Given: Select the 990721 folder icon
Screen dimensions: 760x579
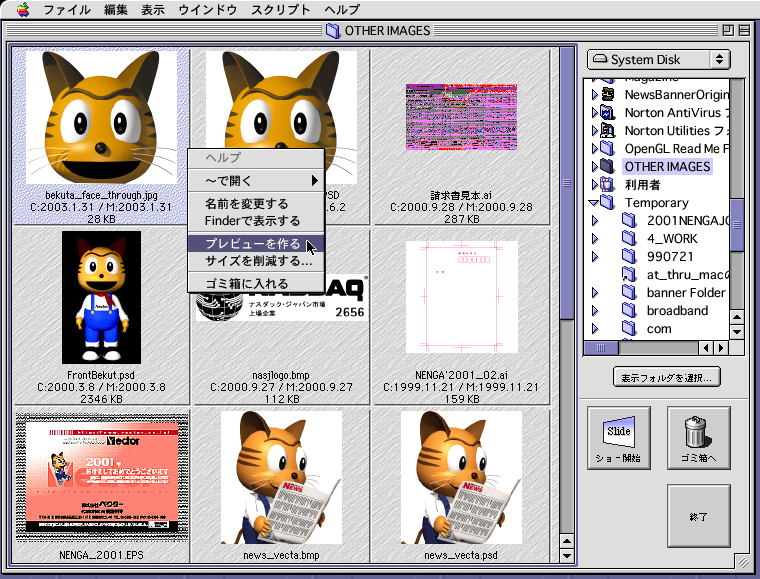Looking at the screenshot, I should point(629,256).
